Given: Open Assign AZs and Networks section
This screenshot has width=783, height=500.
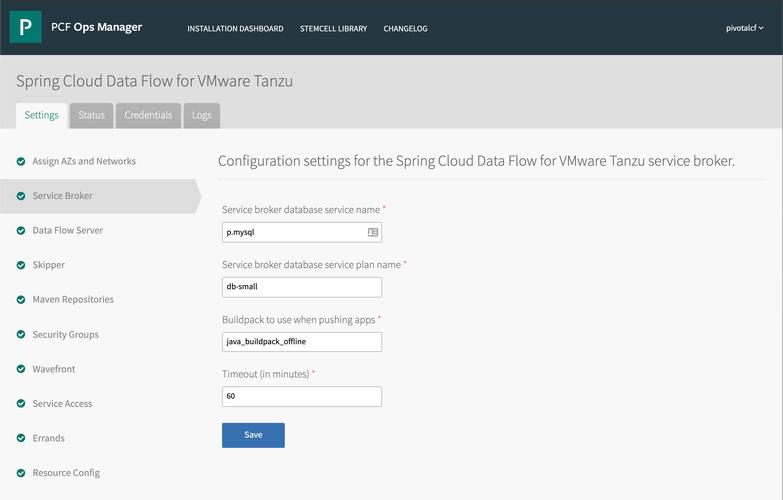Looking at the screenshot, I should [x=84, y=161].
